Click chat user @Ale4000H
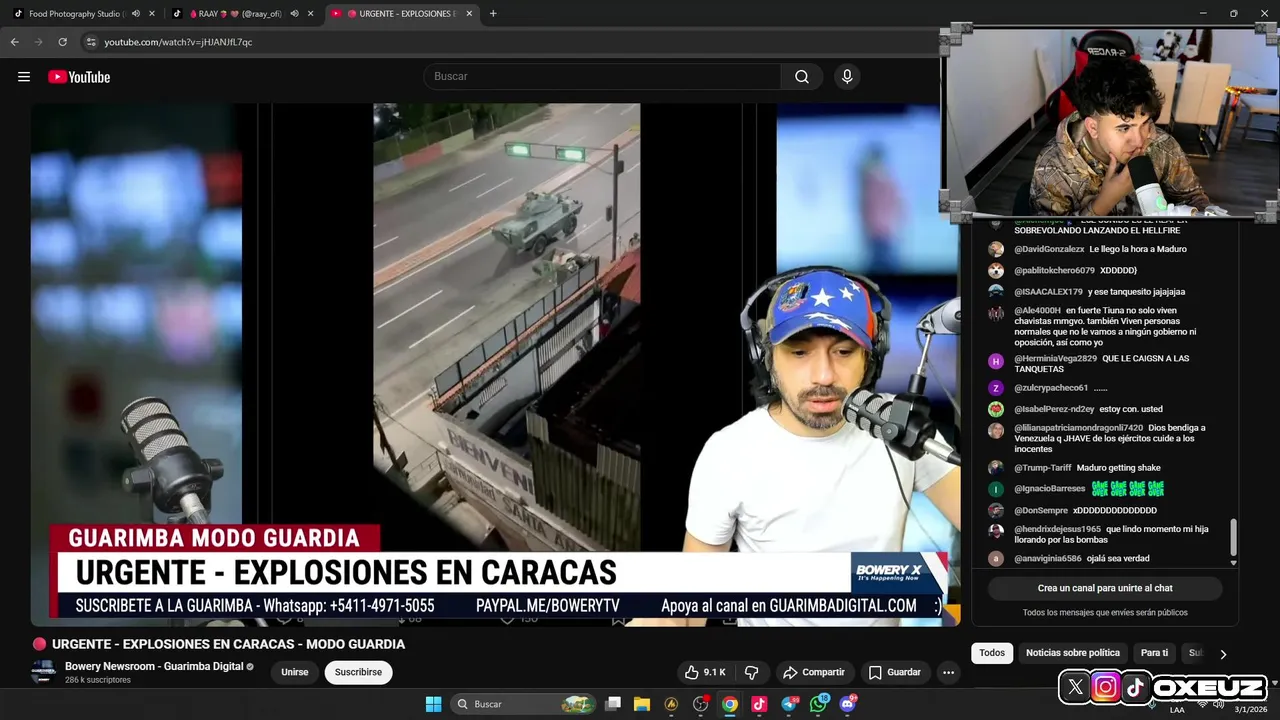This screenshot has height=720, width=1280. [1037, 311]
